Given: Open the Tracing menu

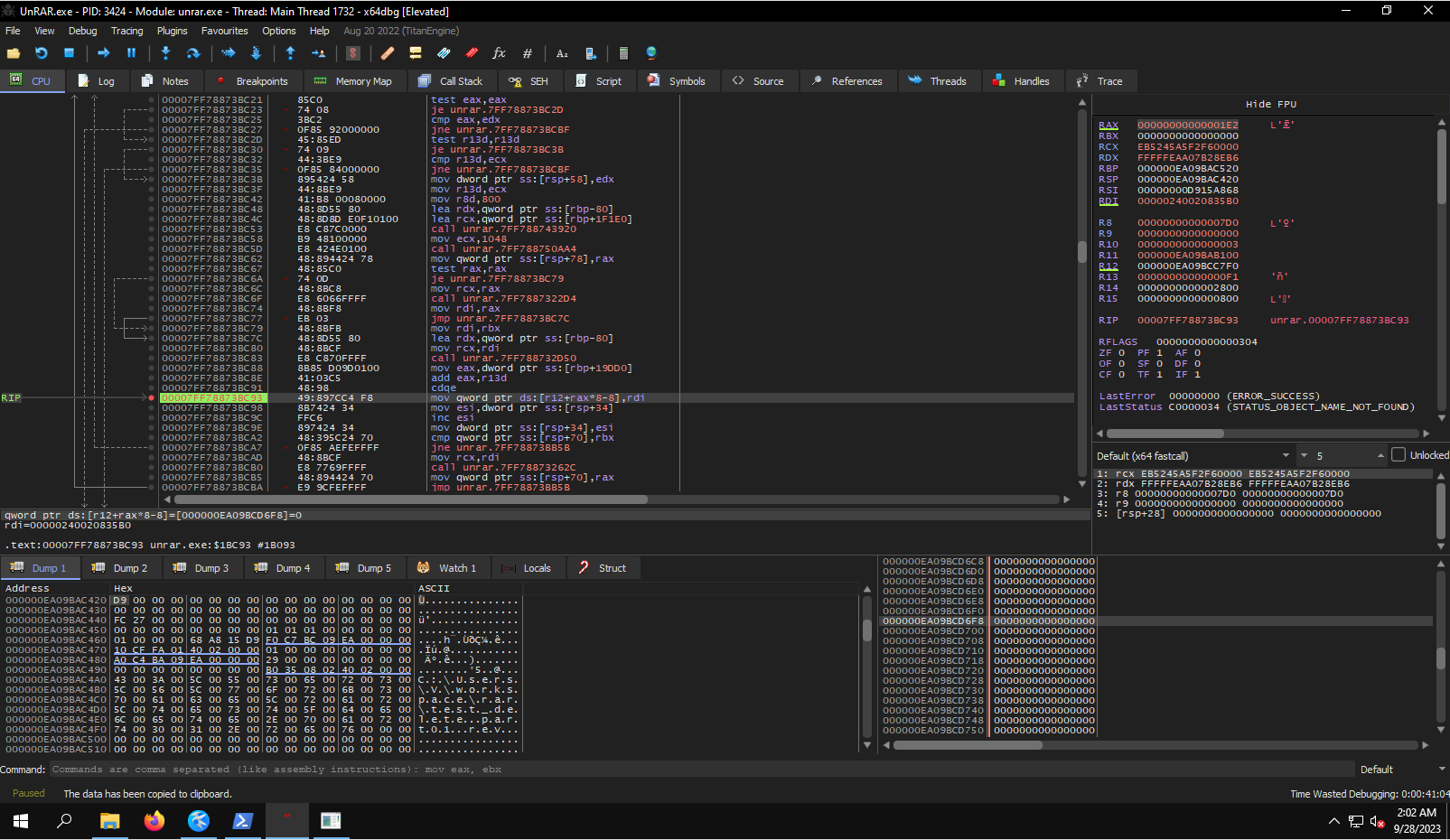Looking at the screenshot, I should [127, 31].
